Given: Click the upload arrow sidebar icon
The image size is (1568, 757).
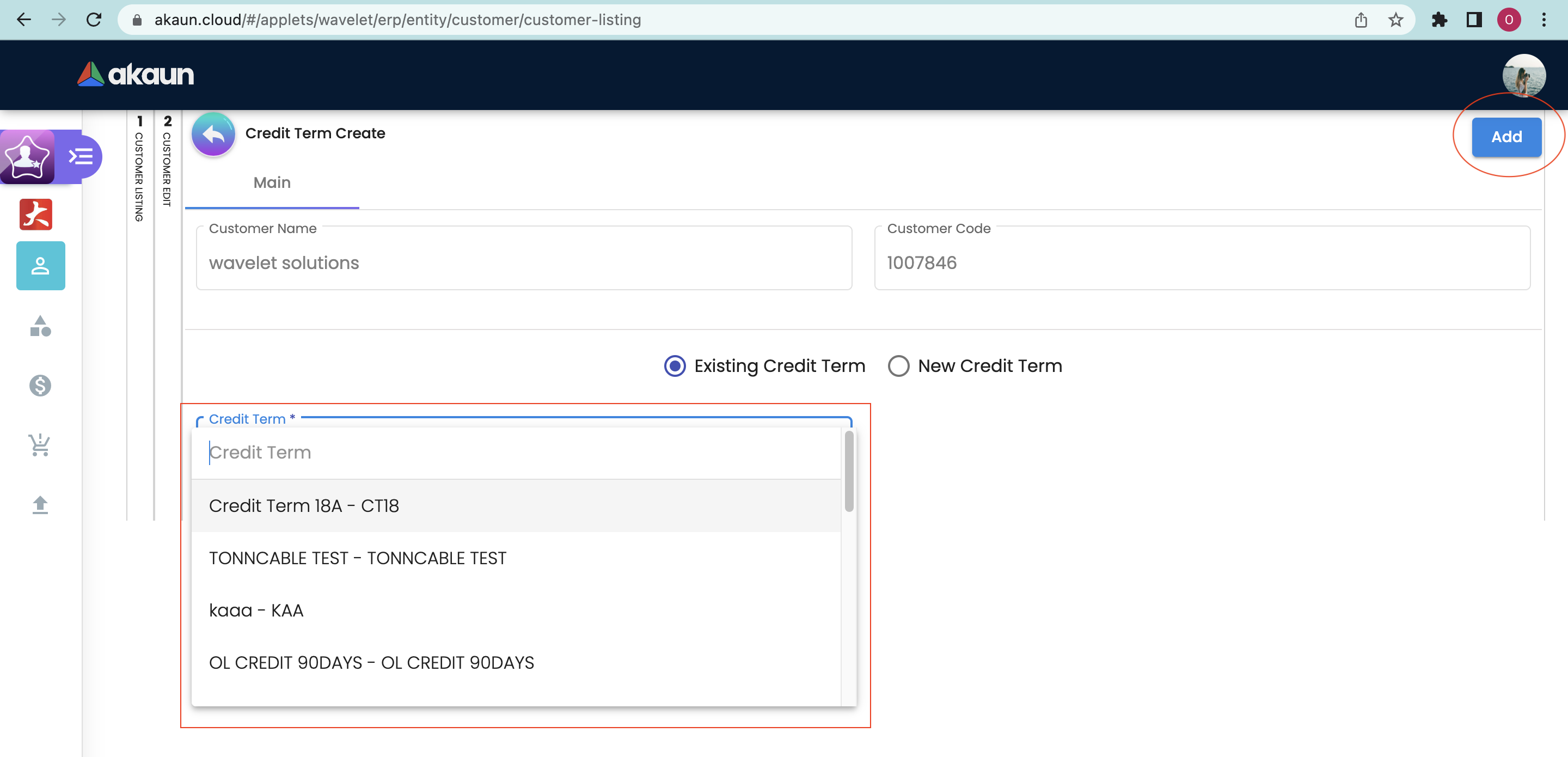Looking at the screenshot, I should (40, 504).
